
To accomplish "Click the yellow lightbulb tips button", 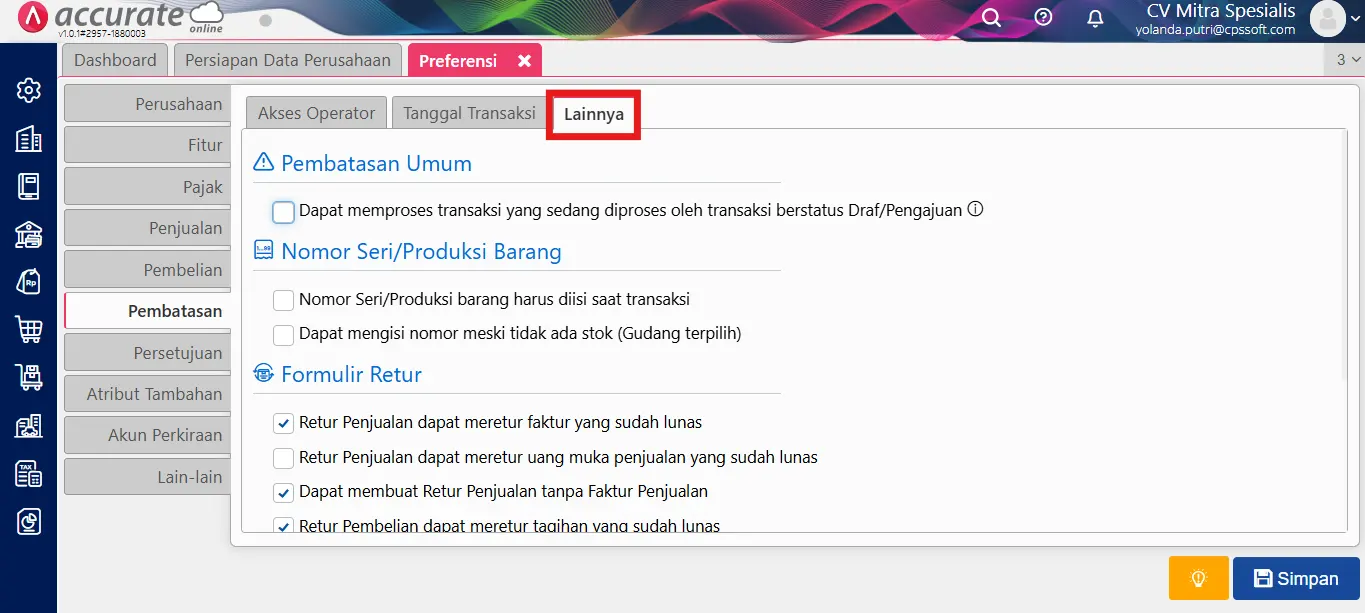I will click(1198, 578).
